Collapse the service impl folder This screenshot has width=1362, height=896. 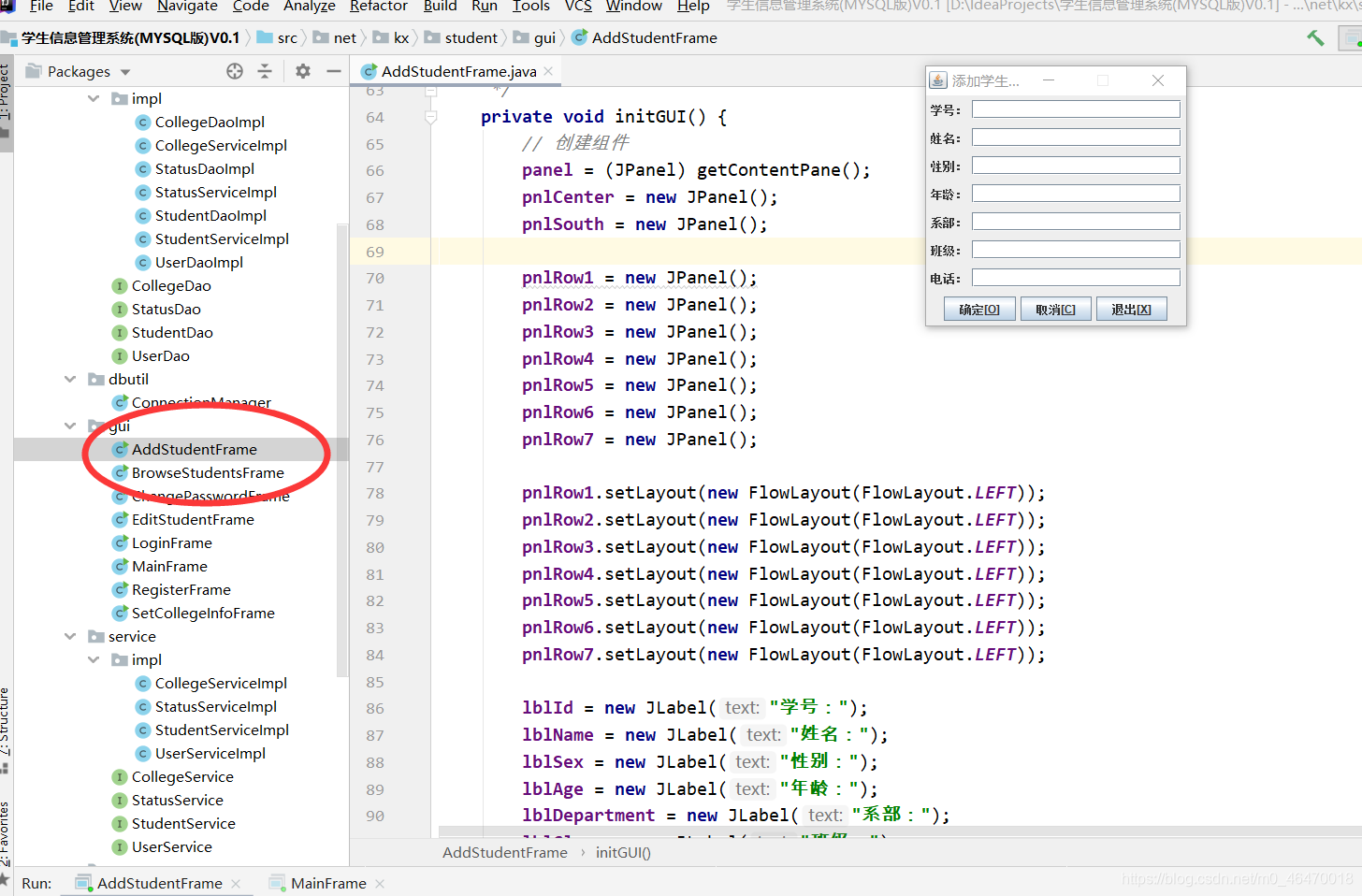[x=94, y=659]
